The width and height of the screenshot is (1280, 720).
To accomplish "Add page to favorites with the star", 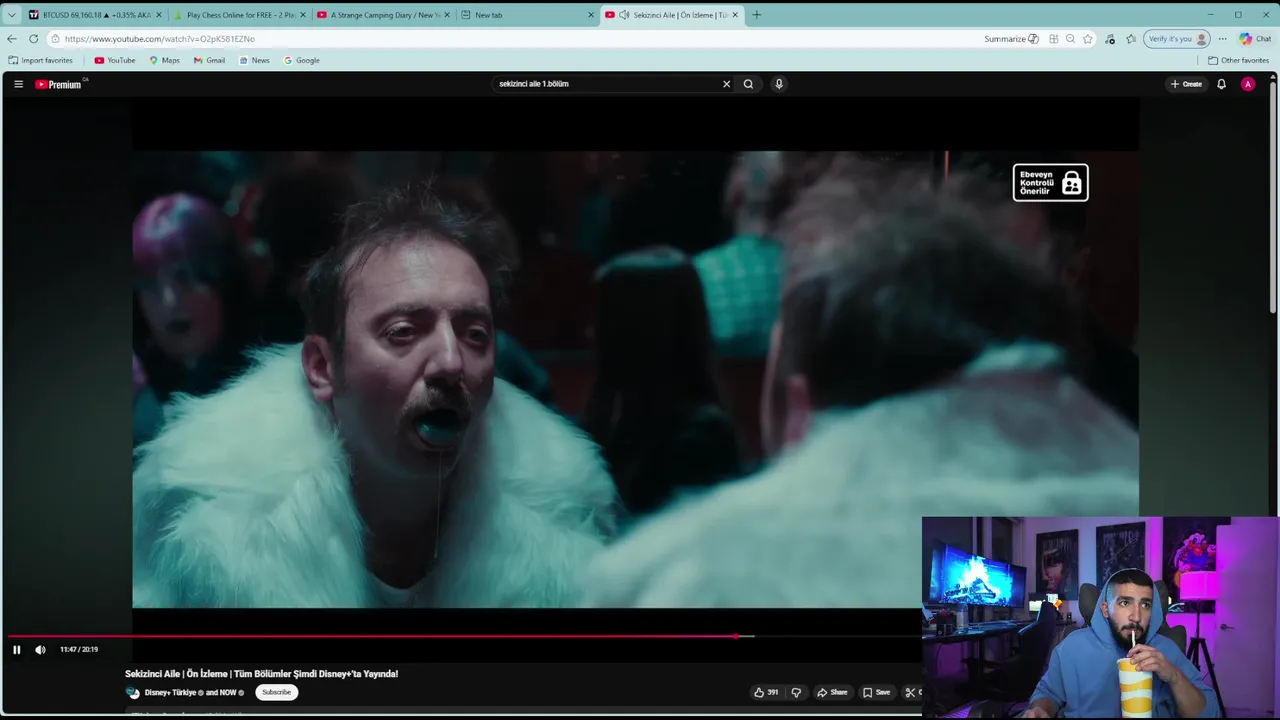I will [1087, 39].
